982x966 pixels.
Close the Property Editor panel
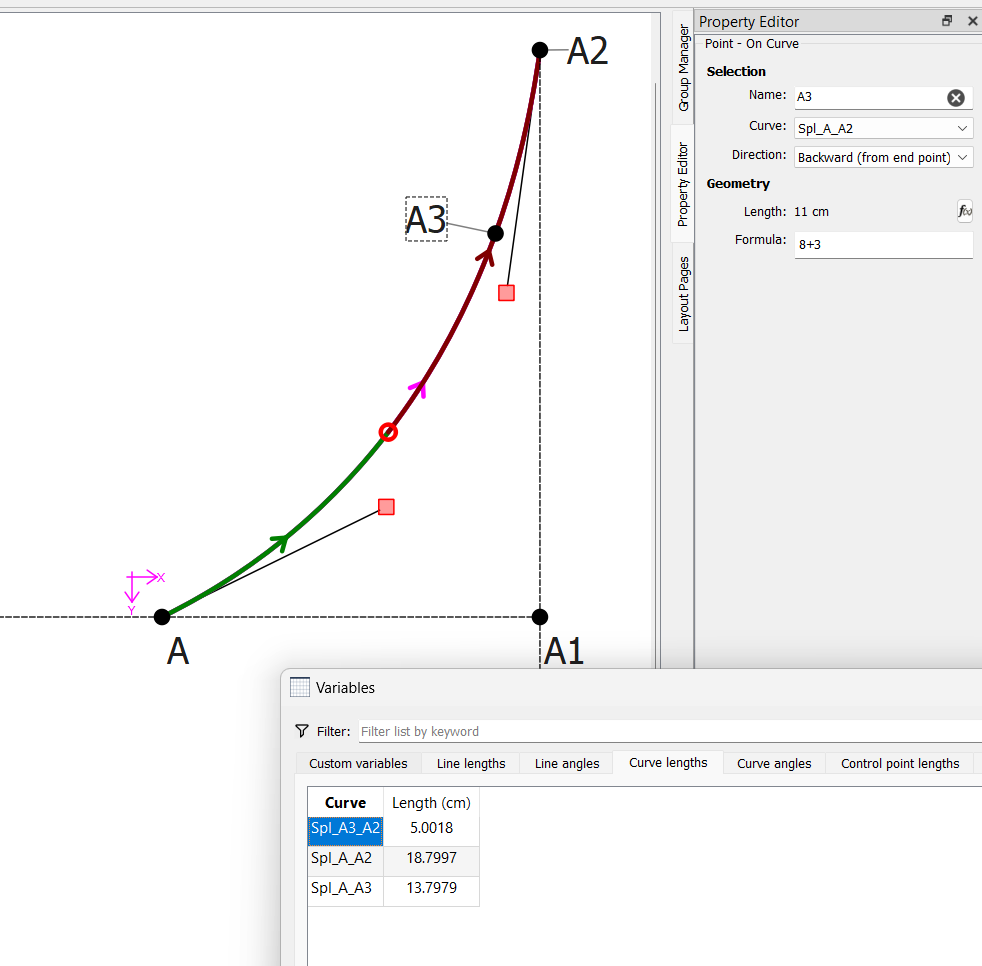click(x=972, y=21)
